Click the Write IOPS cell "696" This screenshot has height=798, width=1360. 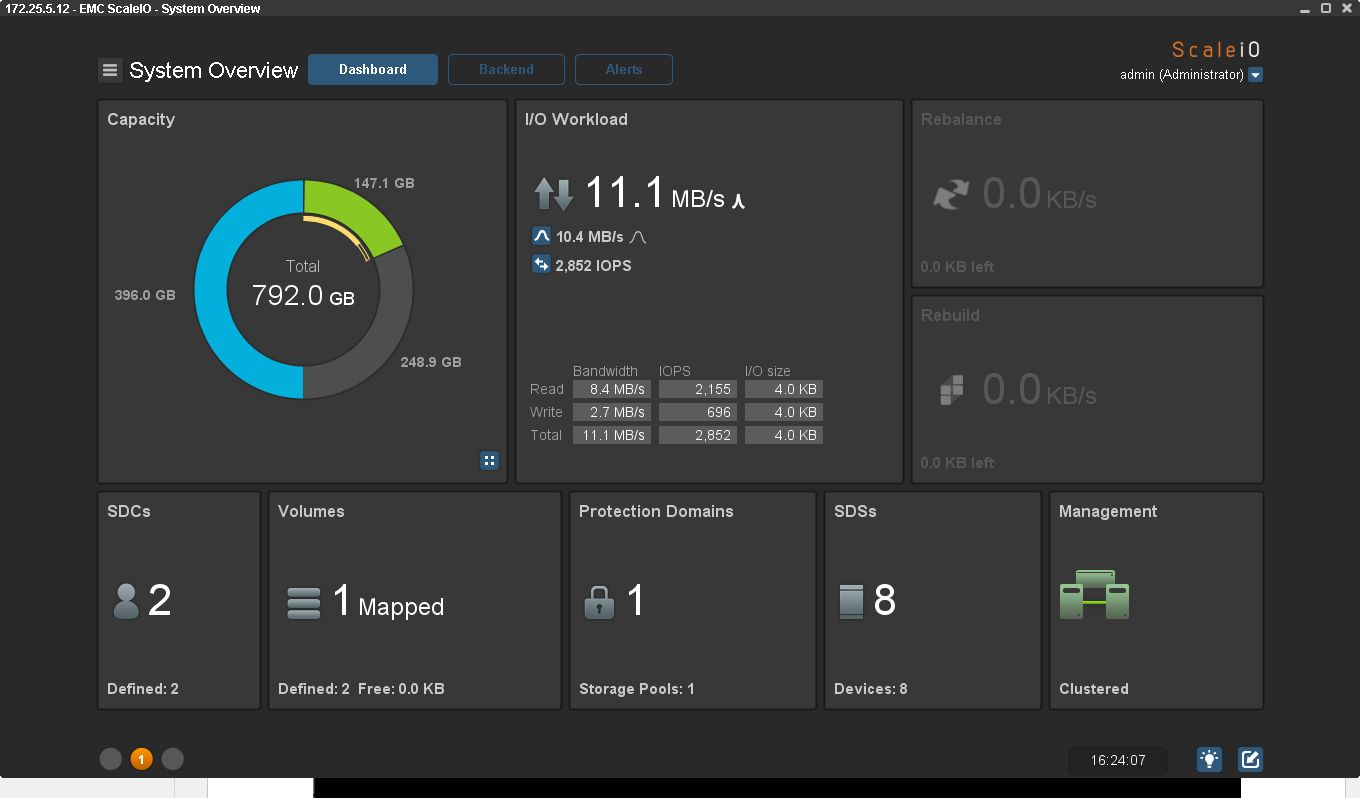tap(698, 413)
